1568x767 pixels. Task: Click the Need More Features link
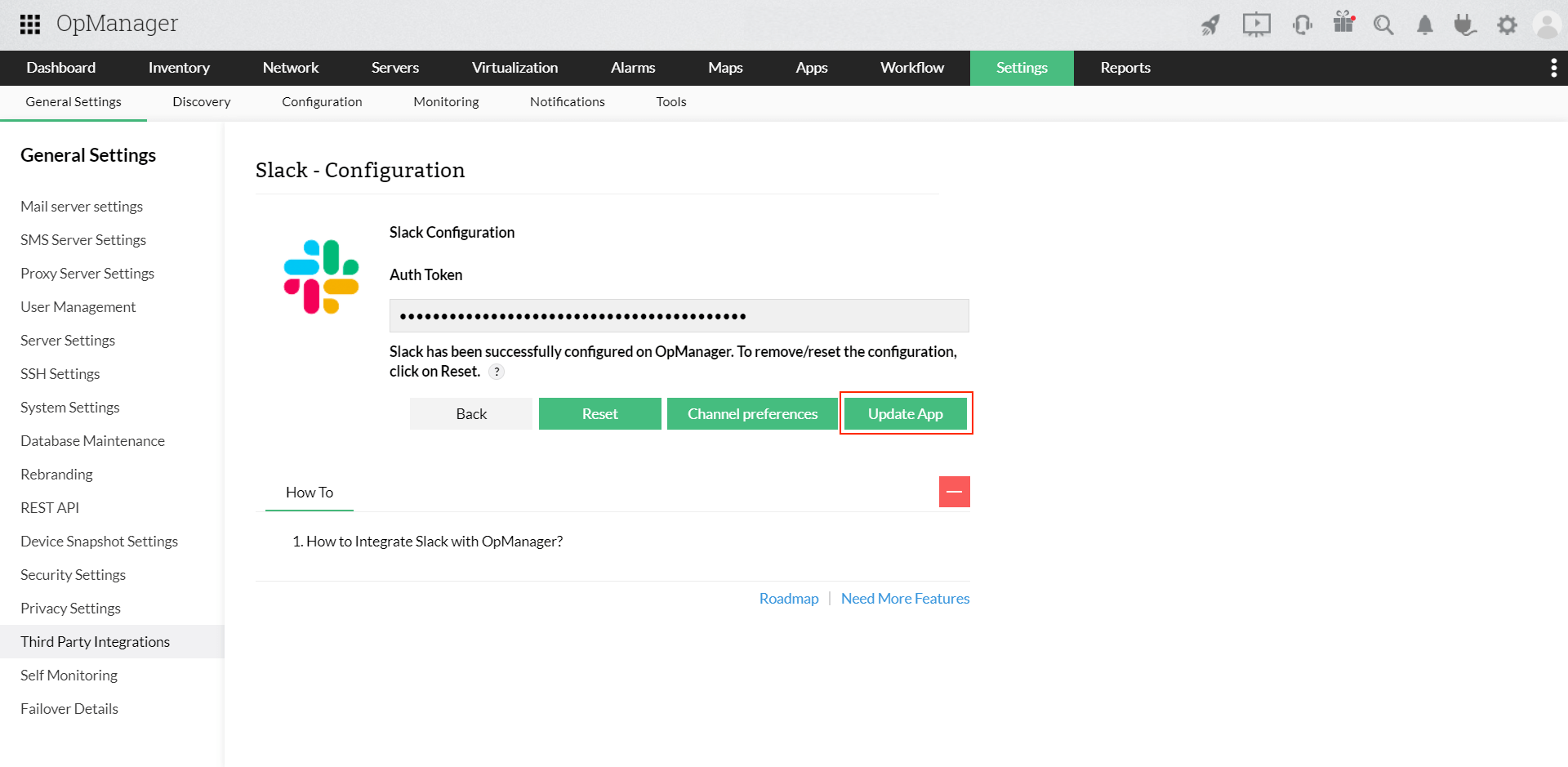click(x=906, y=599)
